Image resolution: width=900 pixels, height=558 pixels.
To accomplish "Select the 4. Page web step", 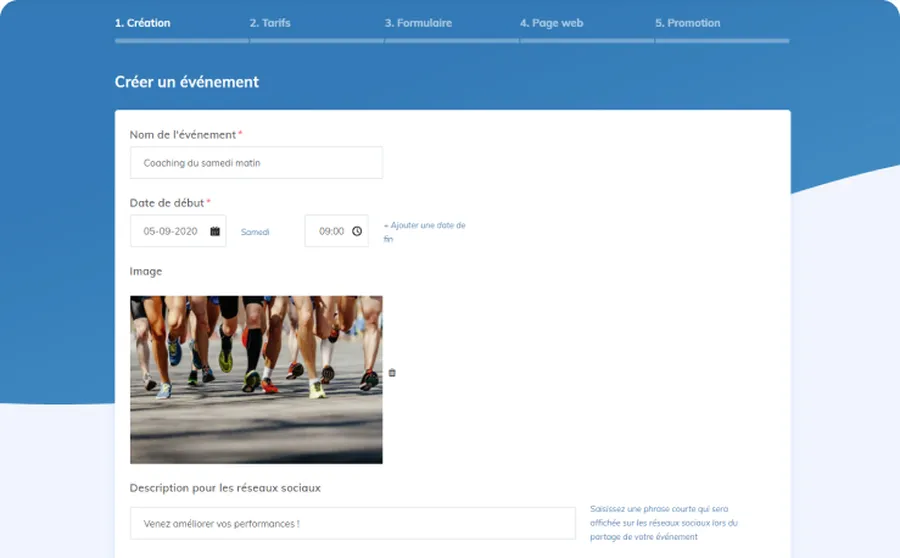I will pos(552,23).
